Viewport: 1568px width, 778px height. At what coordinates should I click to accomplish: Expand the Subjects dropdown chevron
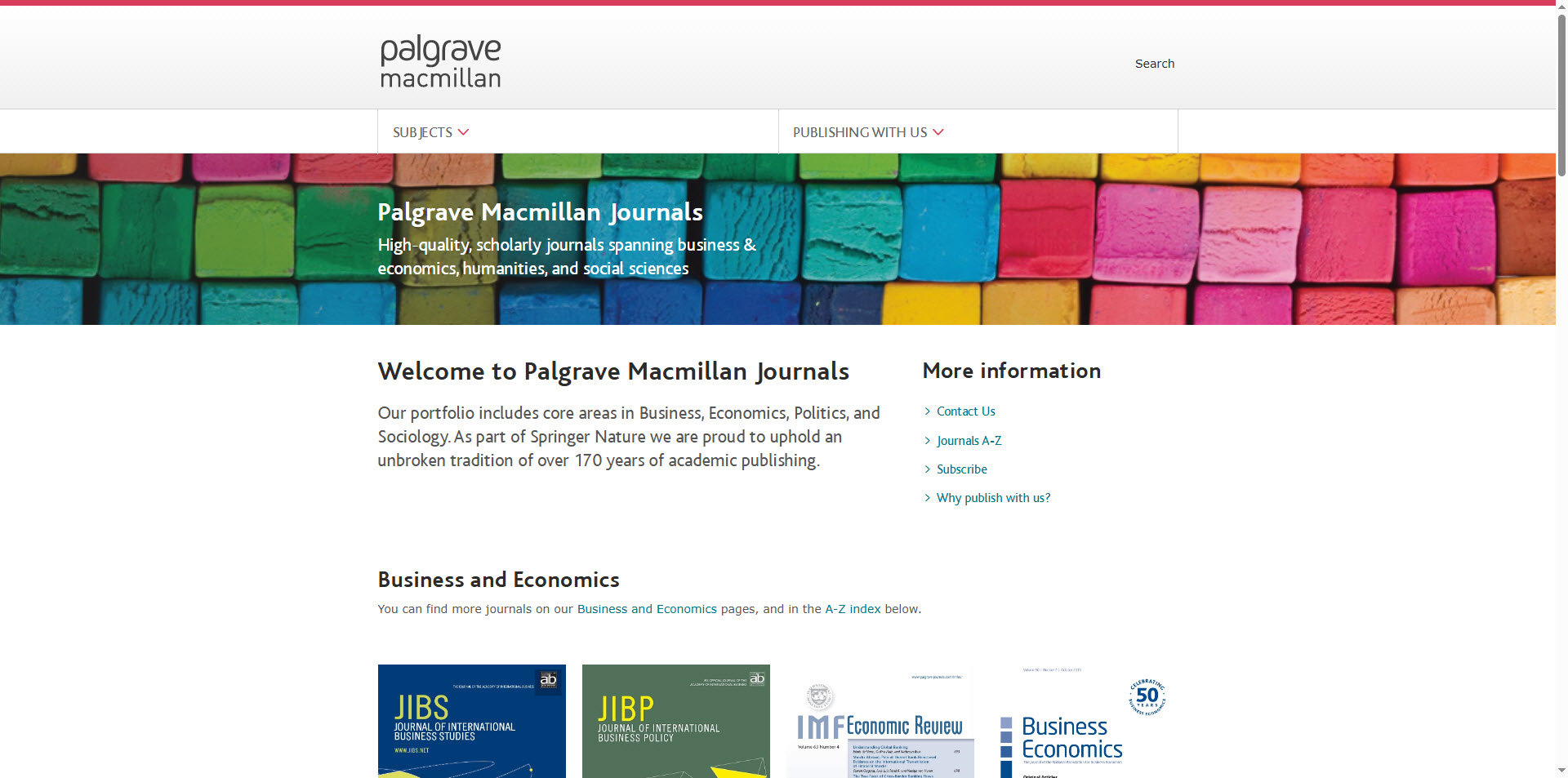coord(464,132)
